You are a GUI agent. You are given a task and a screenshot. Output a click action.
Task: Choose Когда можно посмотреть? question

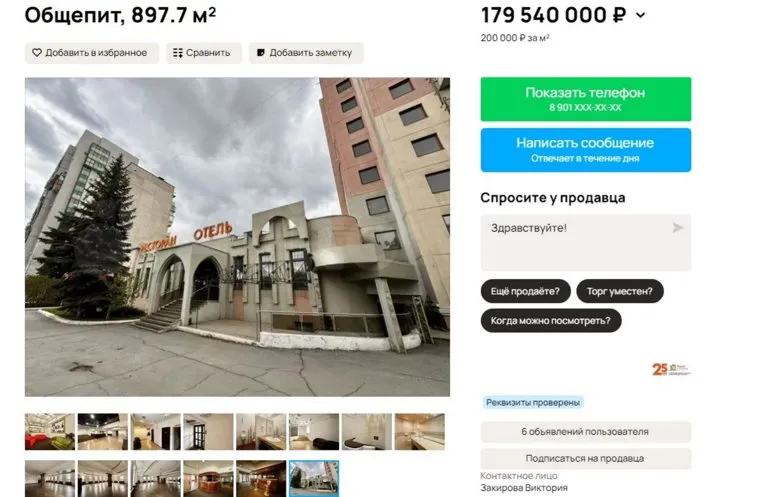(551, 321)
